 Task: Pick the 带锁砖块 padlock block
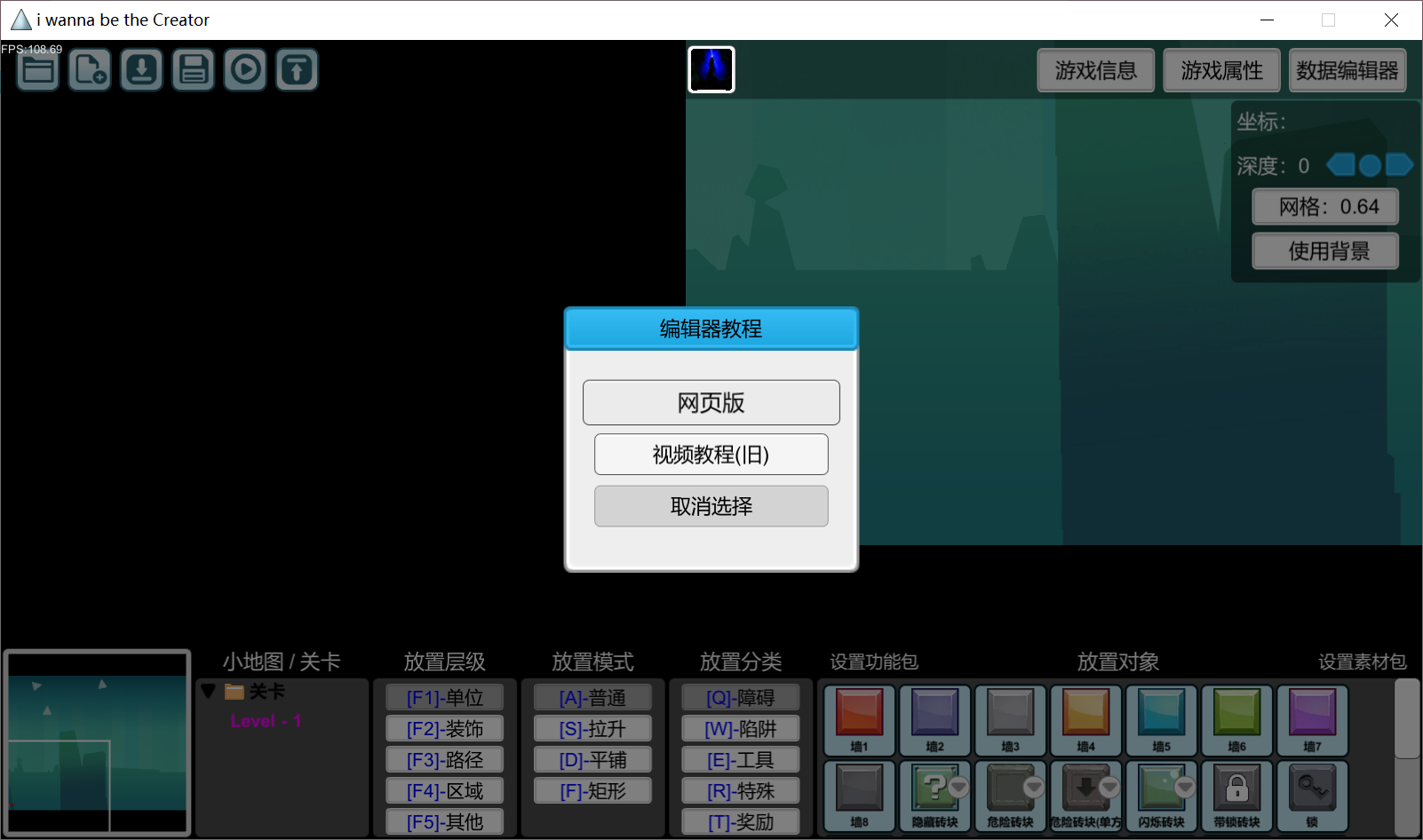[x=1236, y=796]
